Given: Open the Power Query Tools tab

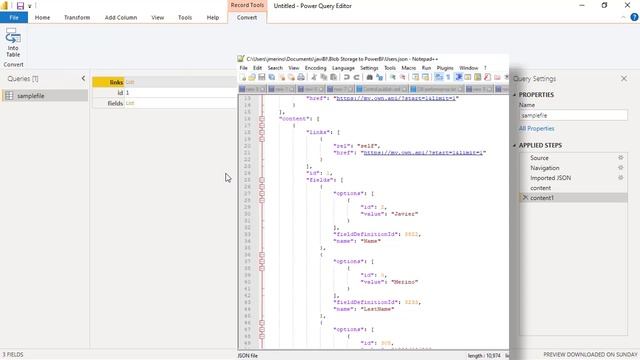Looking at the screenshot, I should coord(185,18).
